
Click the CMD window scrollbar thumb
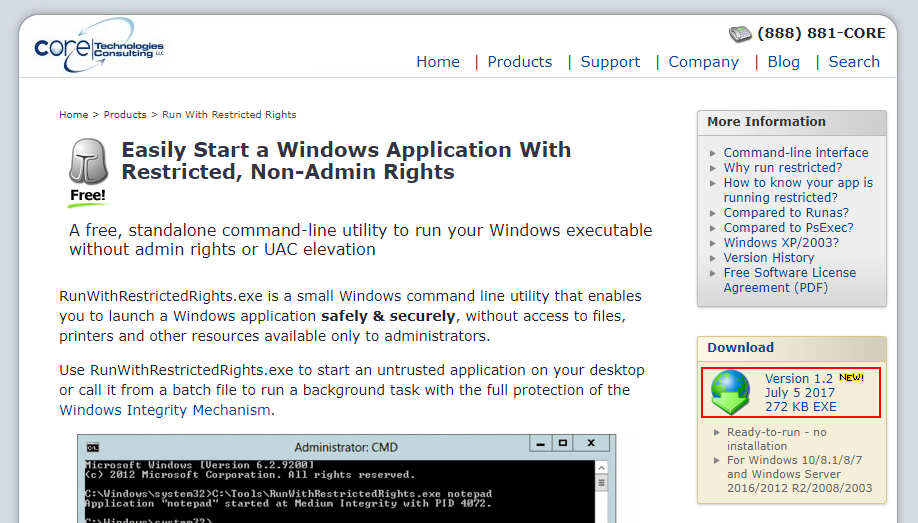pos(601,483)
